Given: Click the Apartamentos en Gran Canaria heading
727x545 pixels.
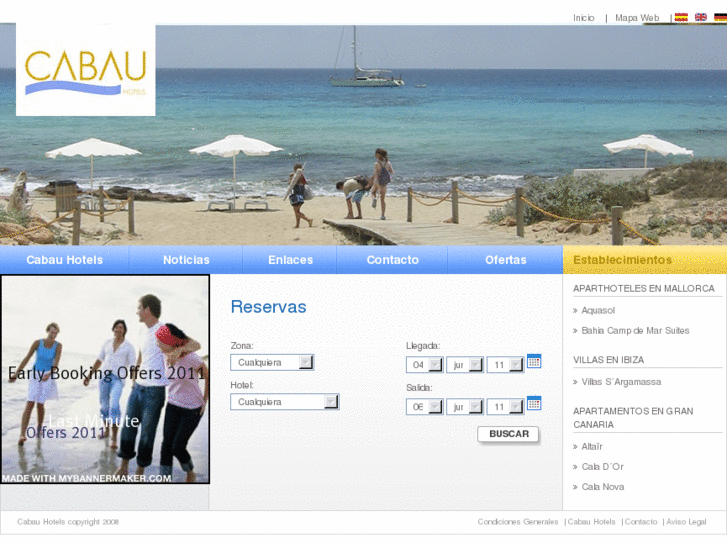Looking at the screenshot, I should click(x=633, y=418).
